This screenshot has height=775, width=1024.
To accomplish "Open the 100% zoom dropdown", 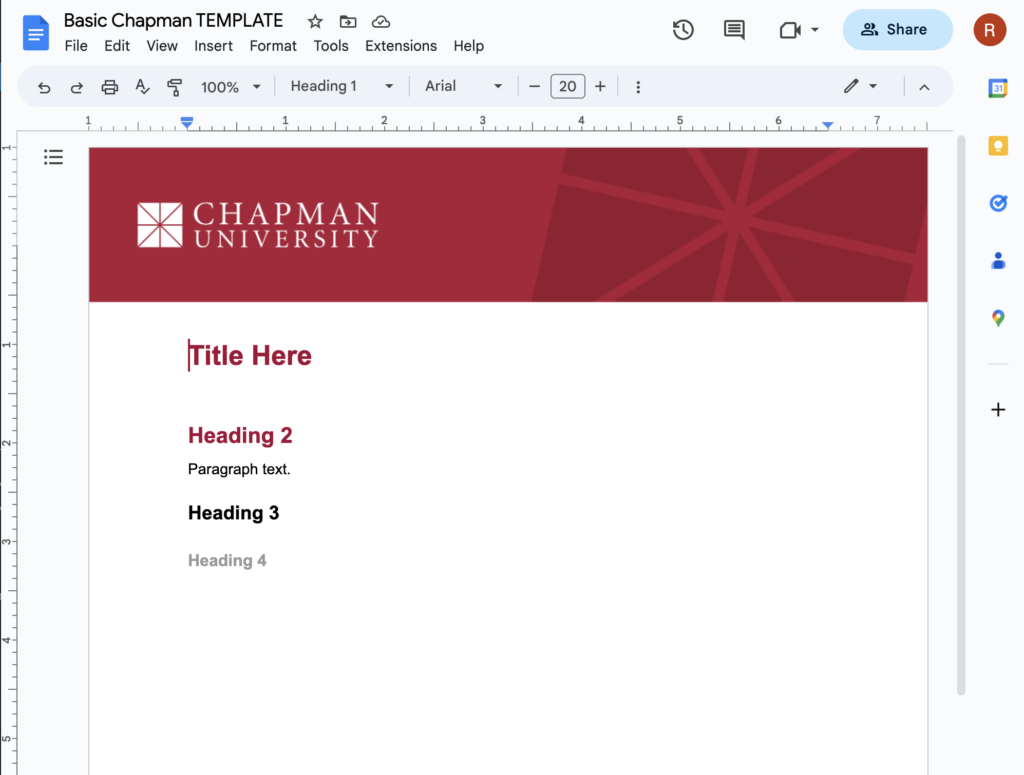I will (228, 86).
